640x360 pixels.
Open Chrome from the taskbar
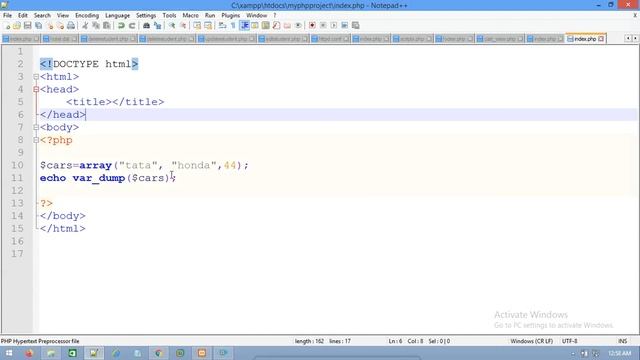click(159, 353)
